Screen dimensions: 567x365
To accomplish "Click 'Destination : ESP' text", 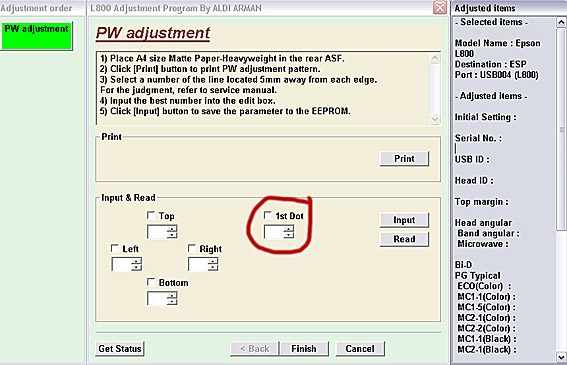I will click(490, 64).
